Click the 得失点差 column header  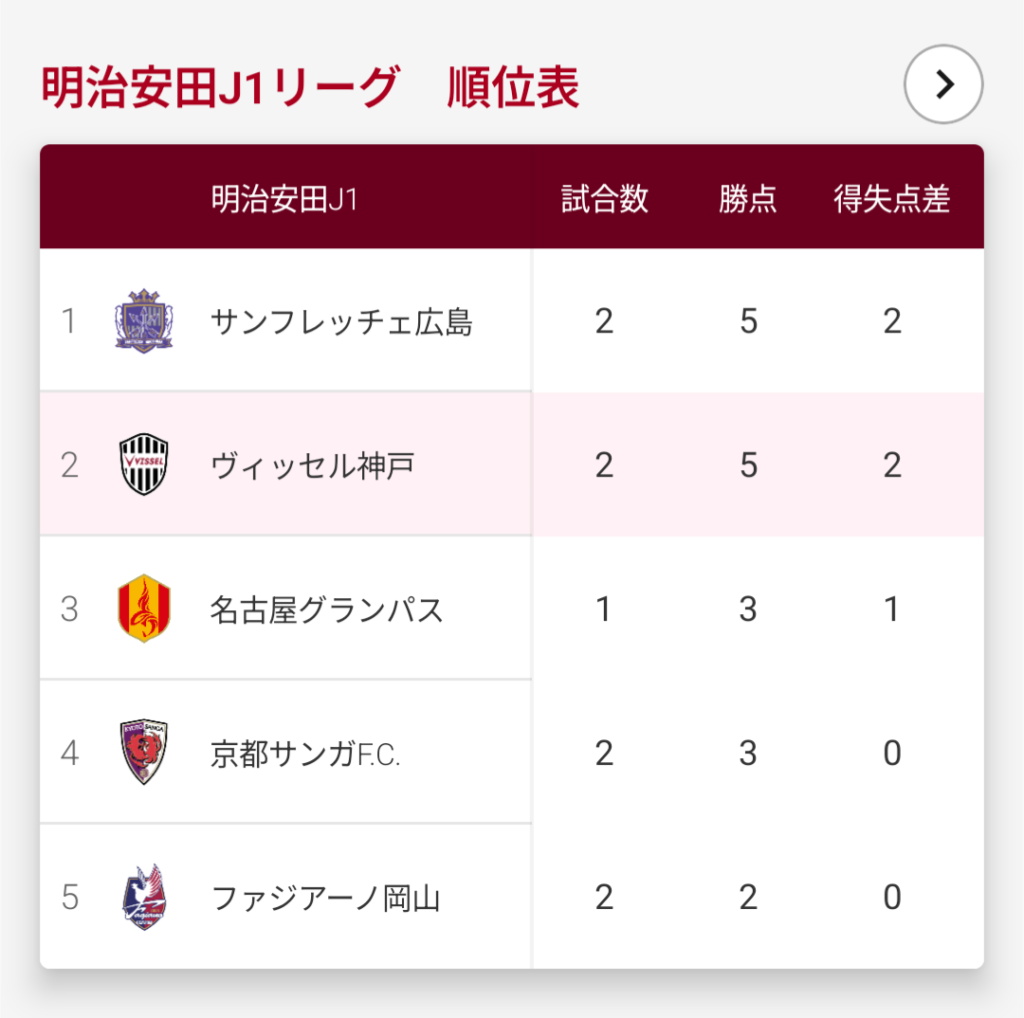892,199
